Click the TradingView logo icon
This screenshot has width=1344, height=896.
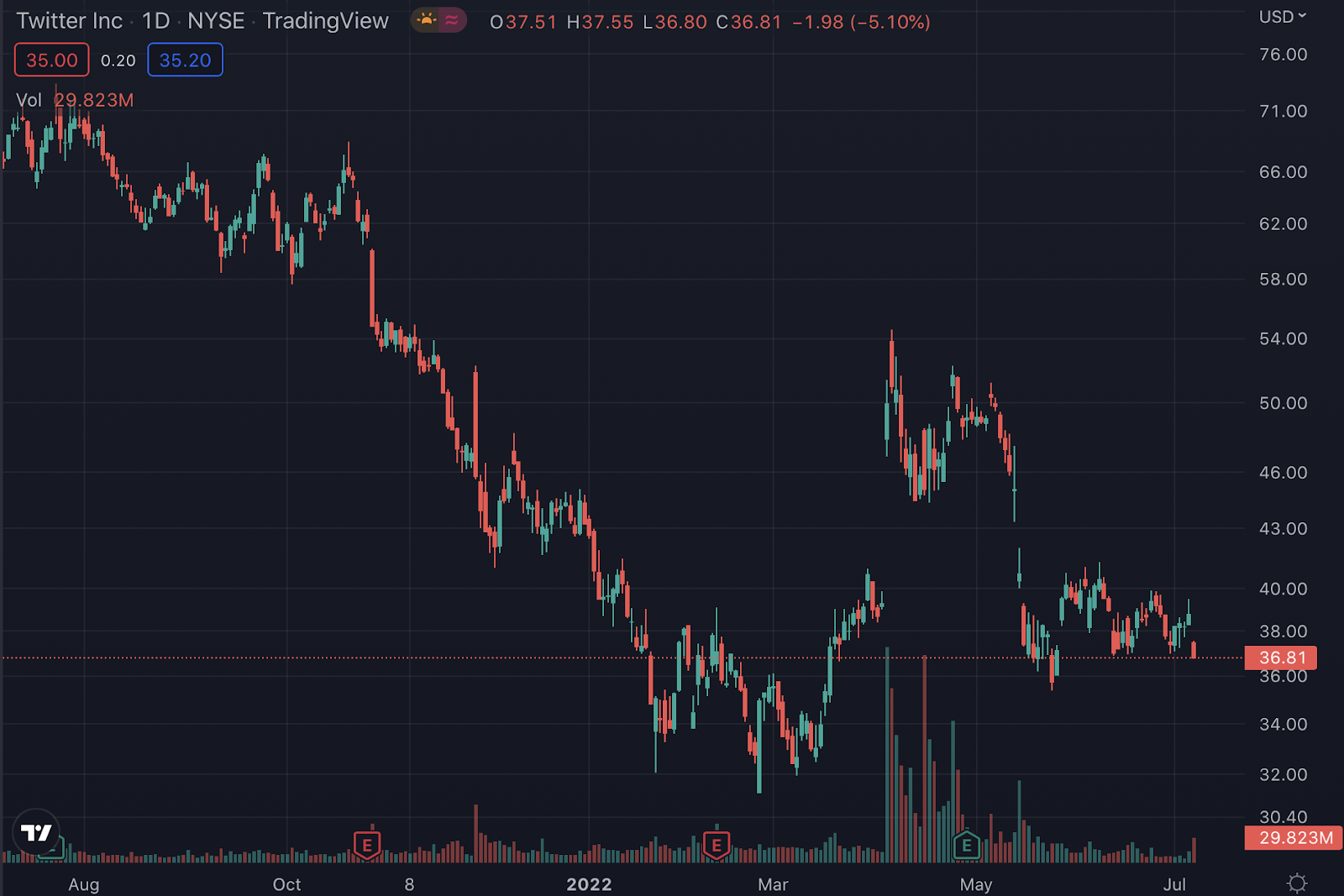[36, 832]
